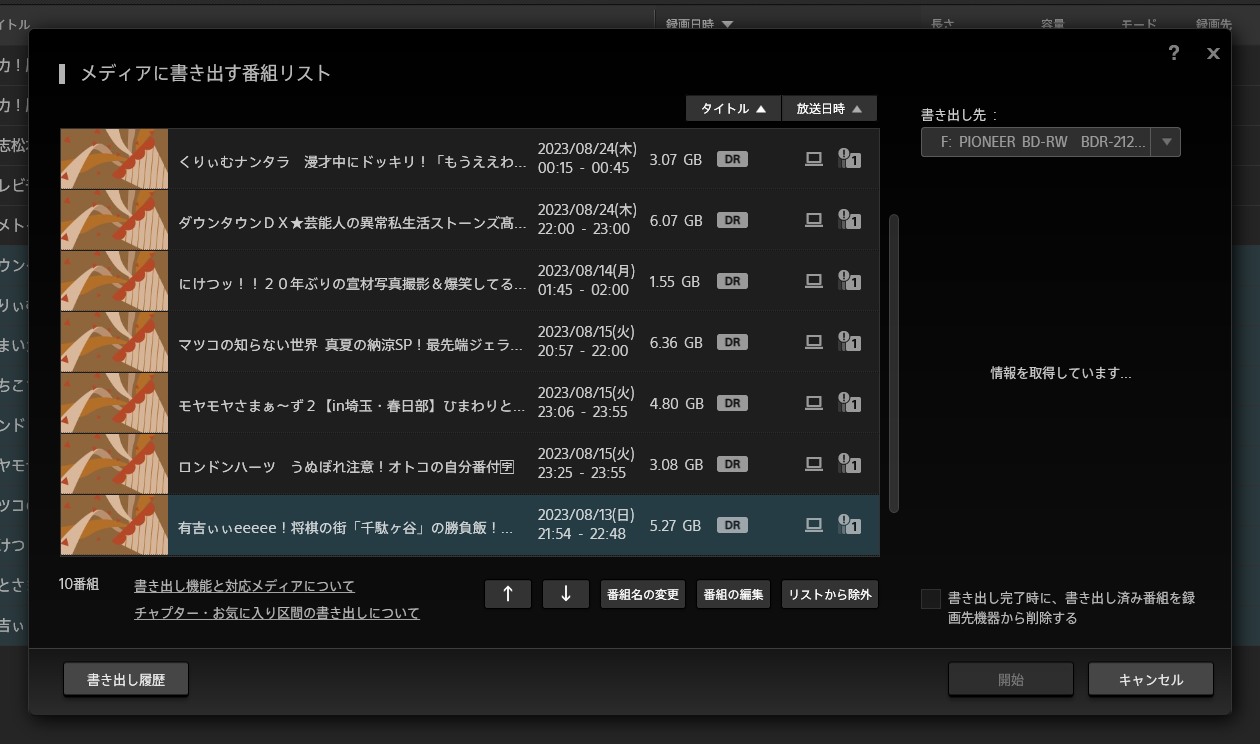Image resolution: width=1260 pixels, height=744 pixels.
Task: Click 番組の編集 button
Action: click(733, 594)
